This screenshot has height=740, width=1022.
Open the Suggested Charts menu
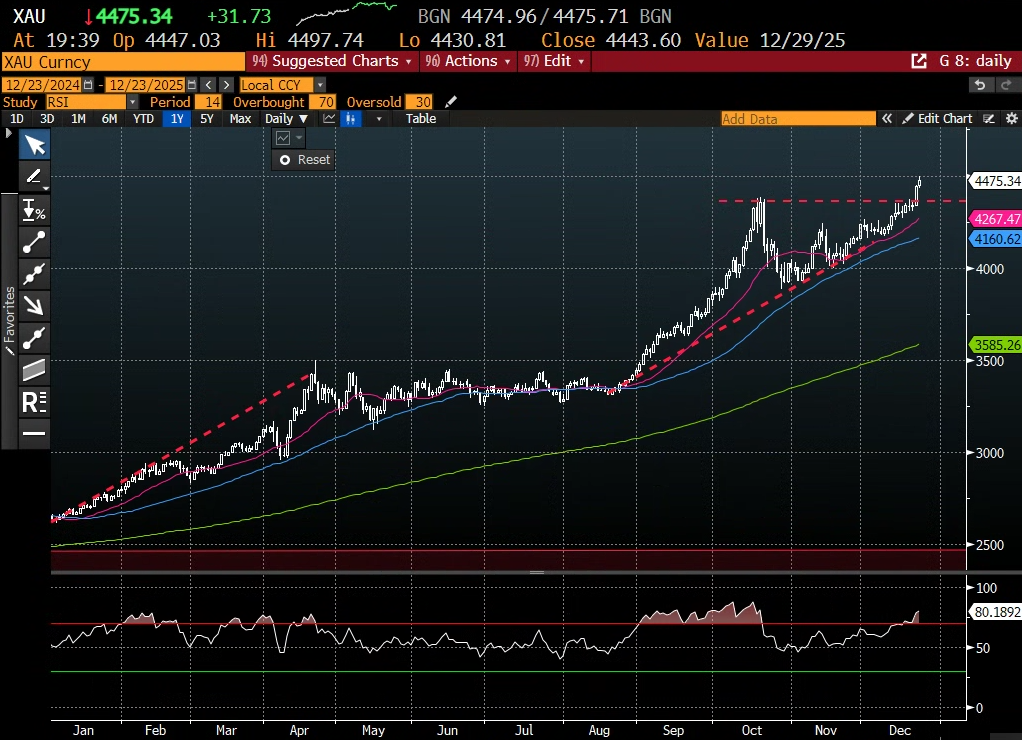tap(336, 61)
